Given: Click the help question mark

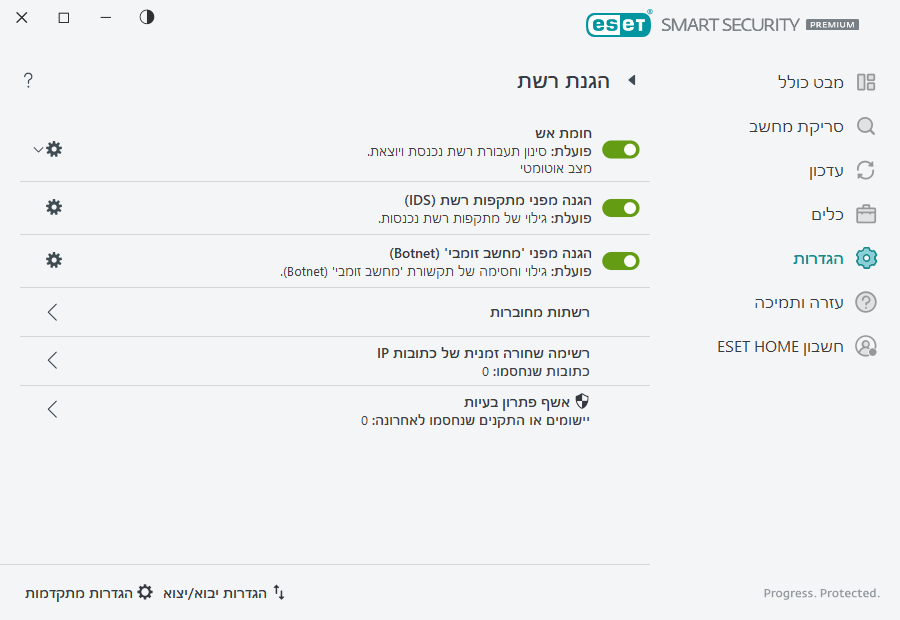Looking at the screenshot, I should click(x=28, y=81).
